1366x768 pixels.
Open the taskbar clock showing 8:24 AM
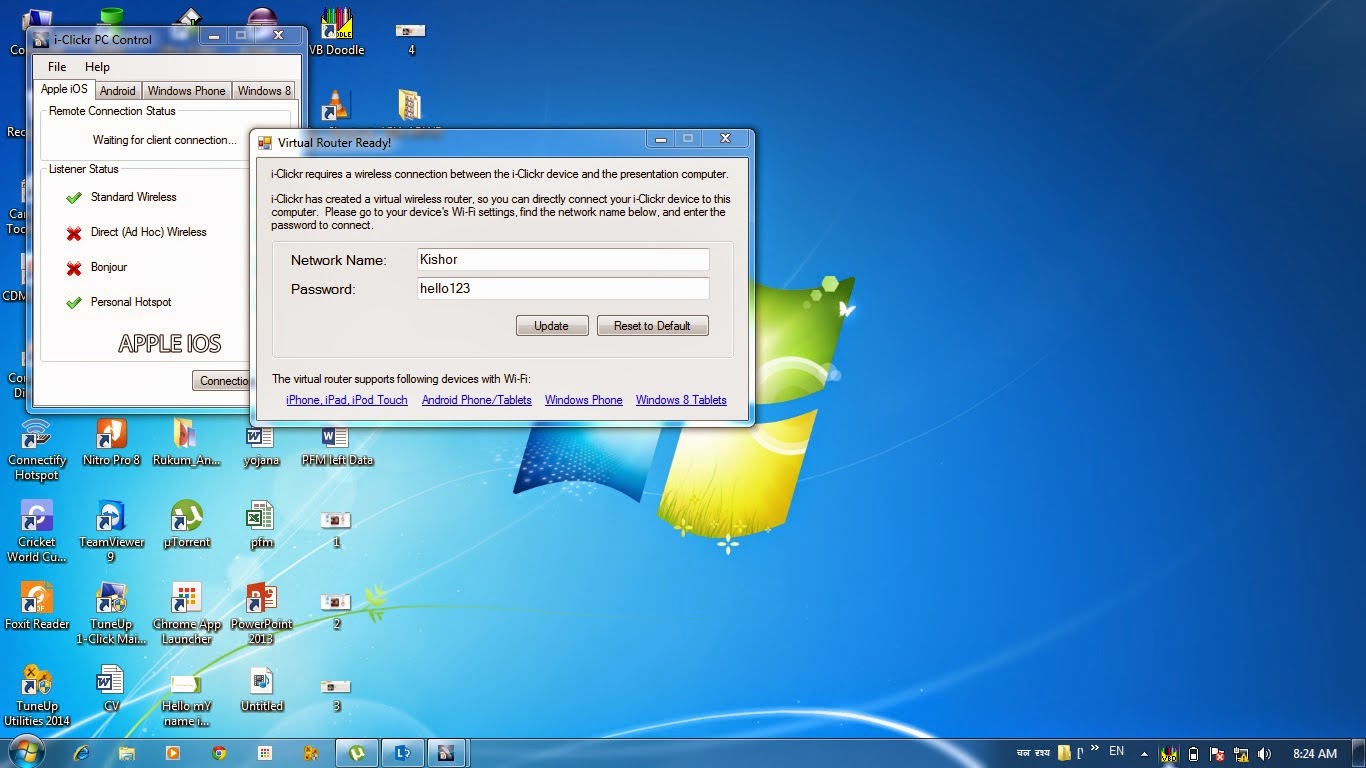(x=1315, y=754)
